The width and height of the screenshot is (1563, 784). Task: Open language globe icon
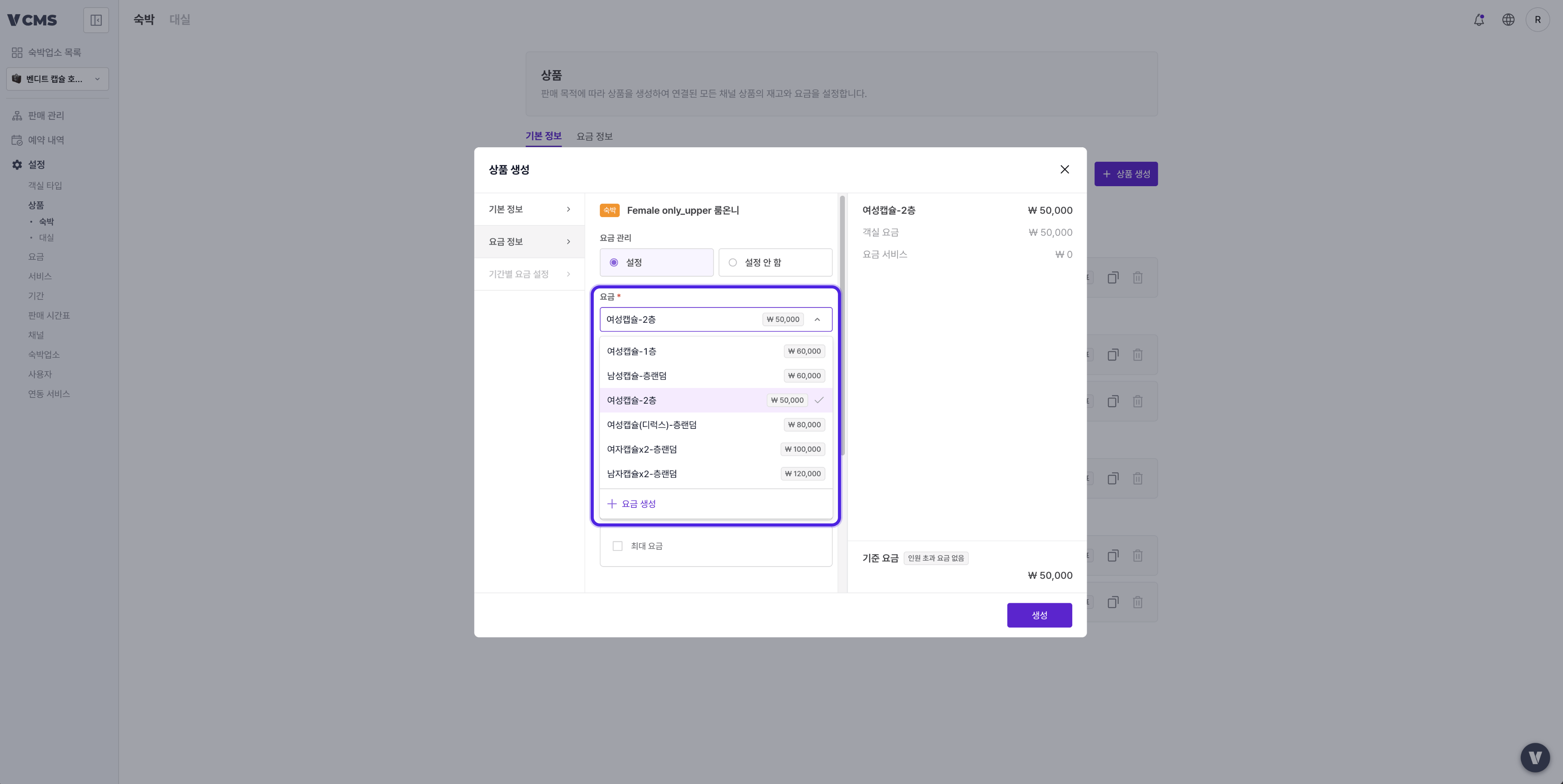click(x=1508, y=20)
